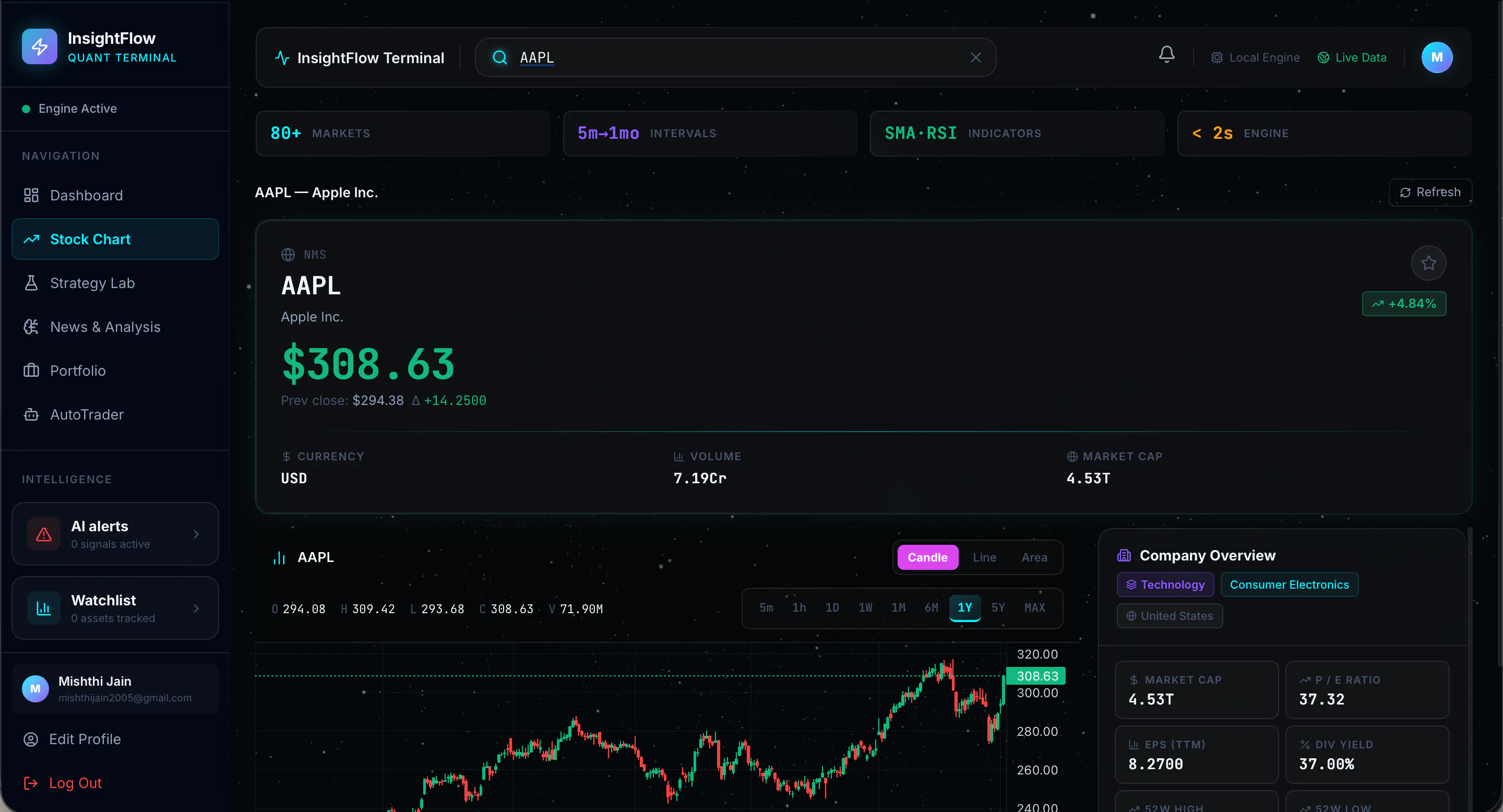Viewport: 1503px width, 812px height.
Task: Select the 1W interval
Action: 865,608
